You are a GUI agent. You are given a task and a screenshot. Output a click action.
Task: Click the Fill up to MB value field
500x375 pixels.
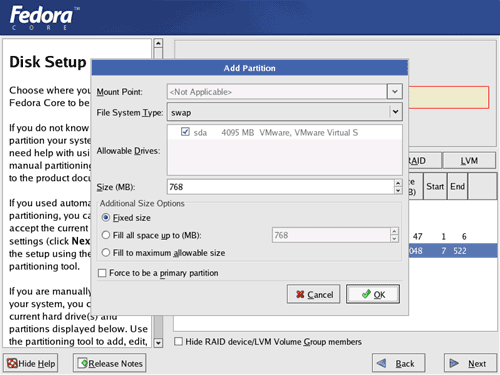[331, 235]
